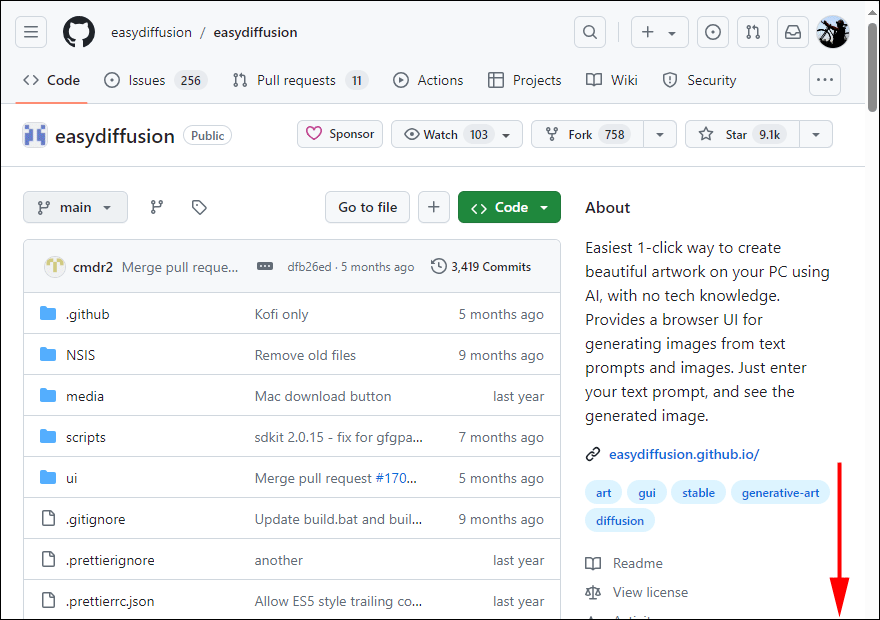Viewport: 880px width, 620px height.
Task: Open the Wiki tab
Action: (612, 80)
